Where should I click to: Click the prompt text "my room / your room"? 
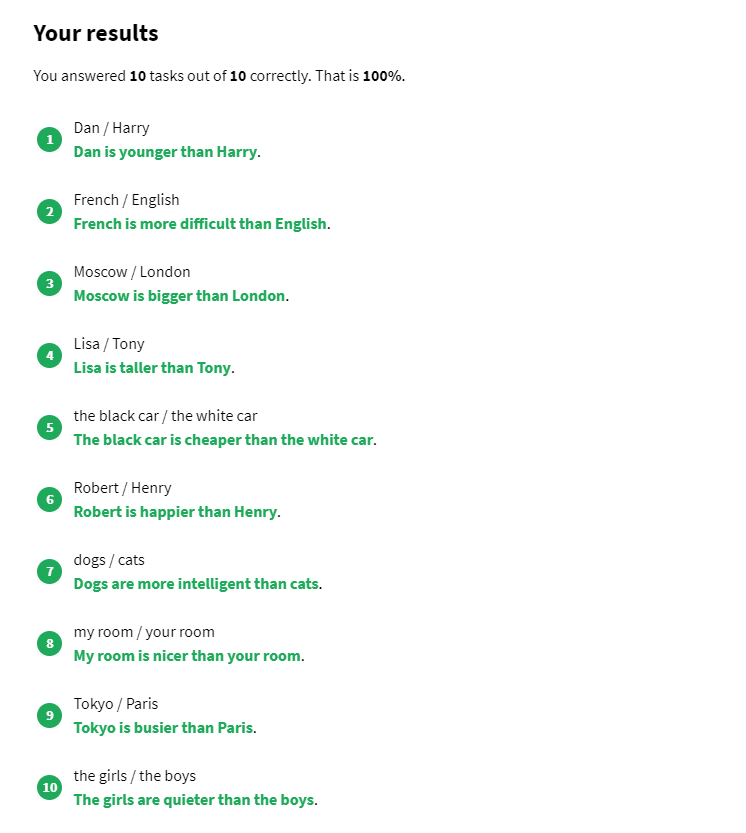144,632
